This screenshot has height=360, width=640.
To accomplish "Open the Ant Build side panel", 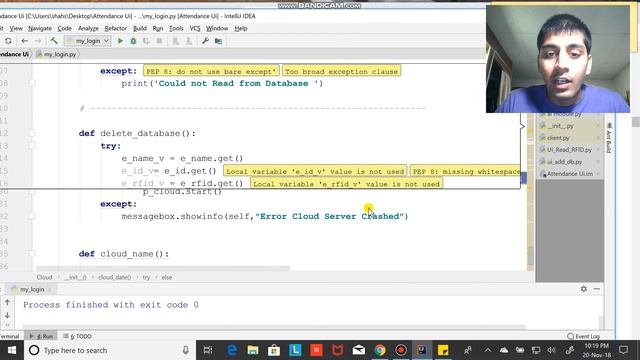I will point(609,138).
